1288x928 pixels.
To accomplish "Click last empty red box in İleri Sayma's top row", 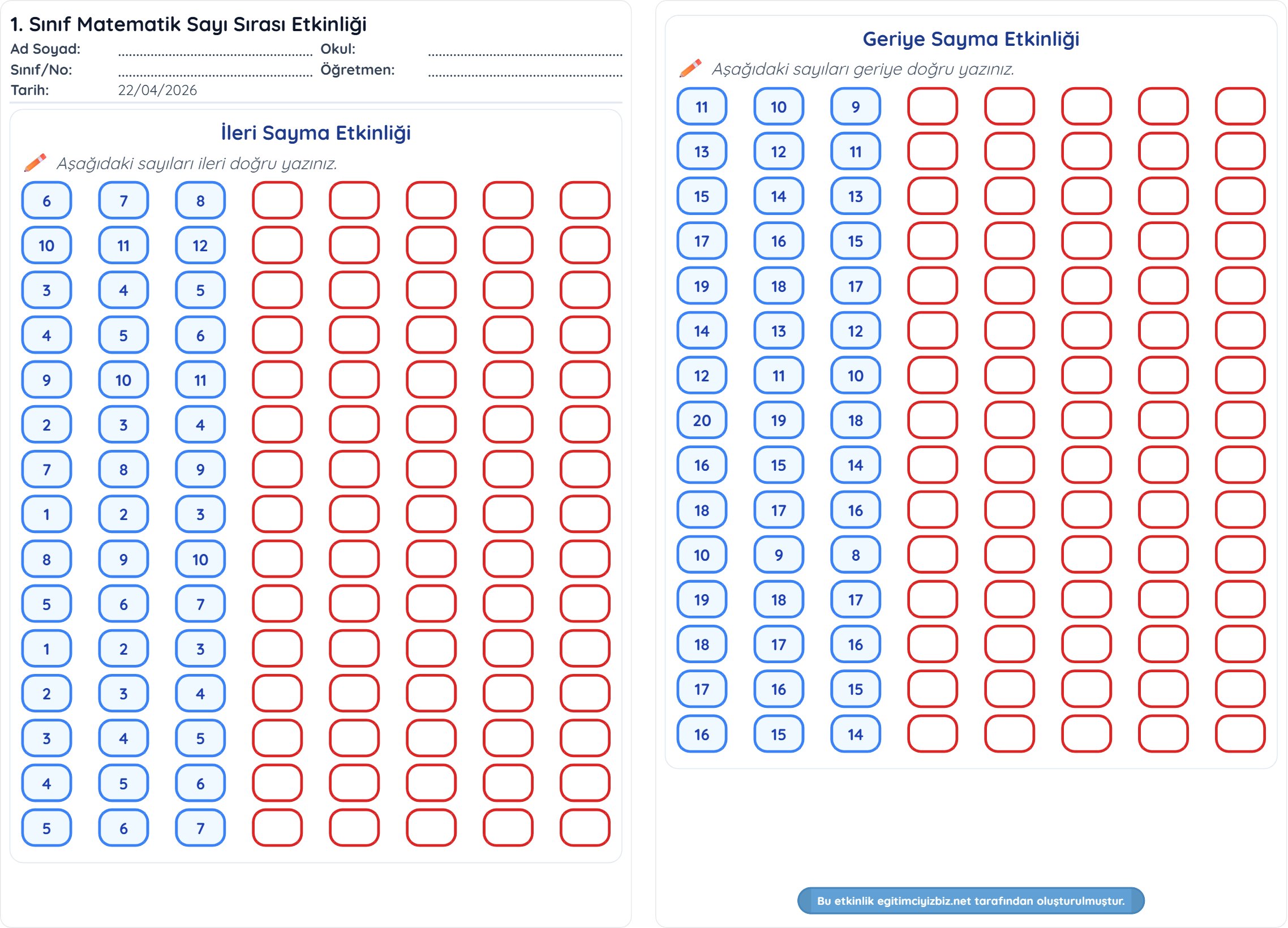I will coord(585,200).
